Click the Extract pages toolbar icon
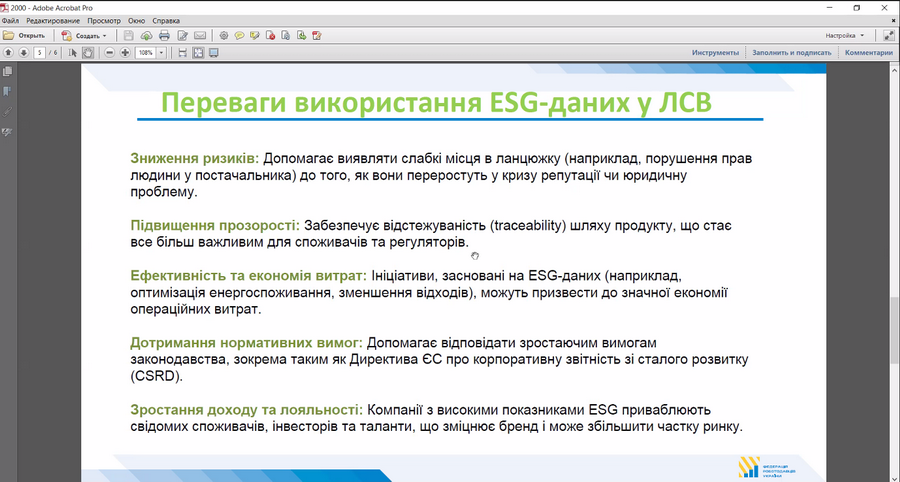Viewport: 900px width, 482px height. tap(301, 36)
